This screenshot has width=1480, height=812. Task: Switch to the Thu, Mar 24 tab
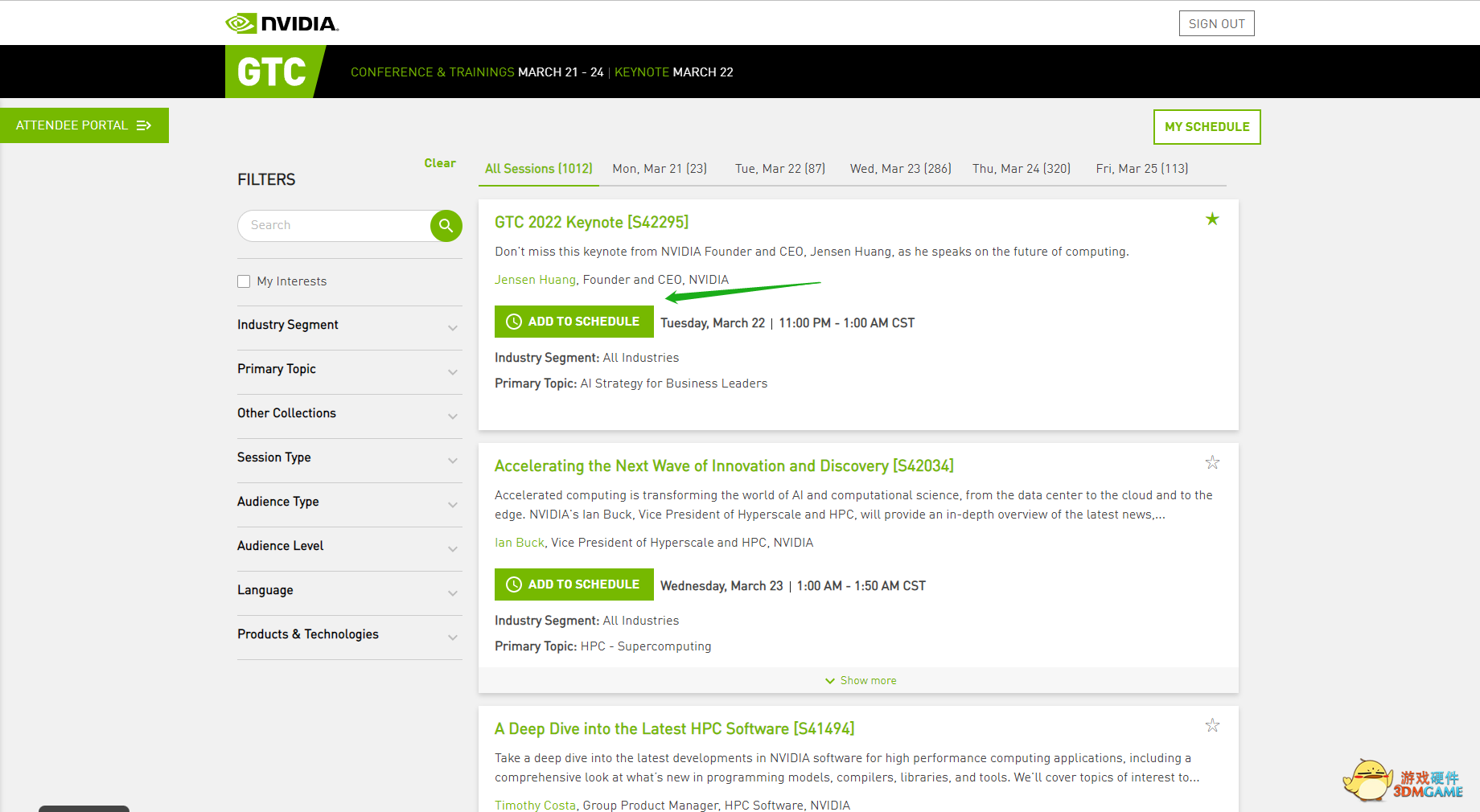click(x=1022, y=169)
